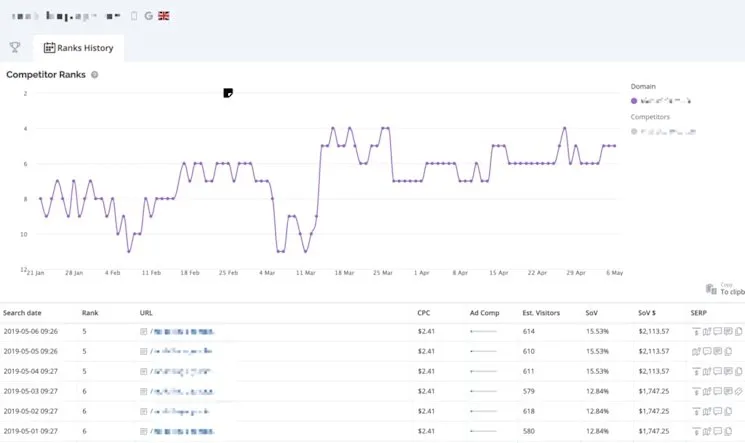This screenshot has width=745, height=443.
Task: Click the Est. Visitors value '618'
Action: [x=528, y=411]
